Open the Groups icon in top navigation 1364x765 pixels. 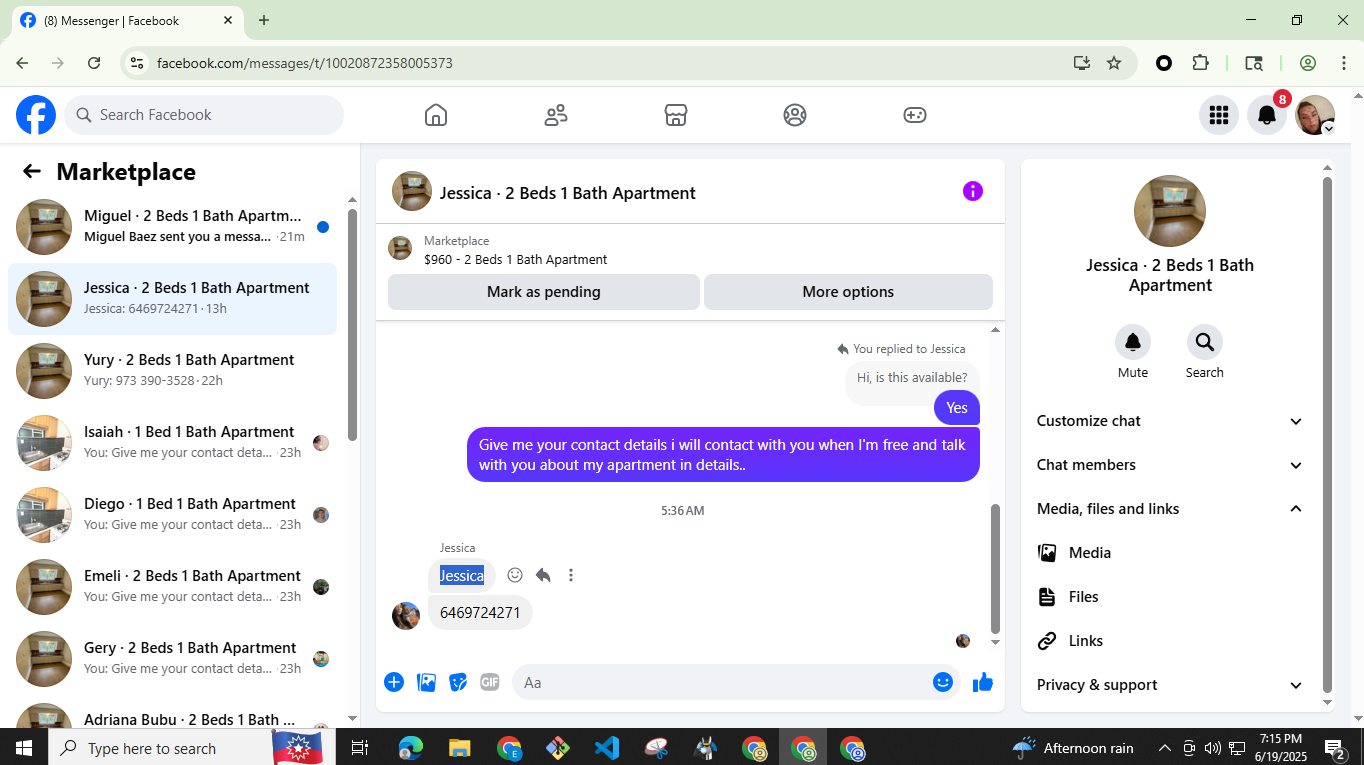point(795,115)
